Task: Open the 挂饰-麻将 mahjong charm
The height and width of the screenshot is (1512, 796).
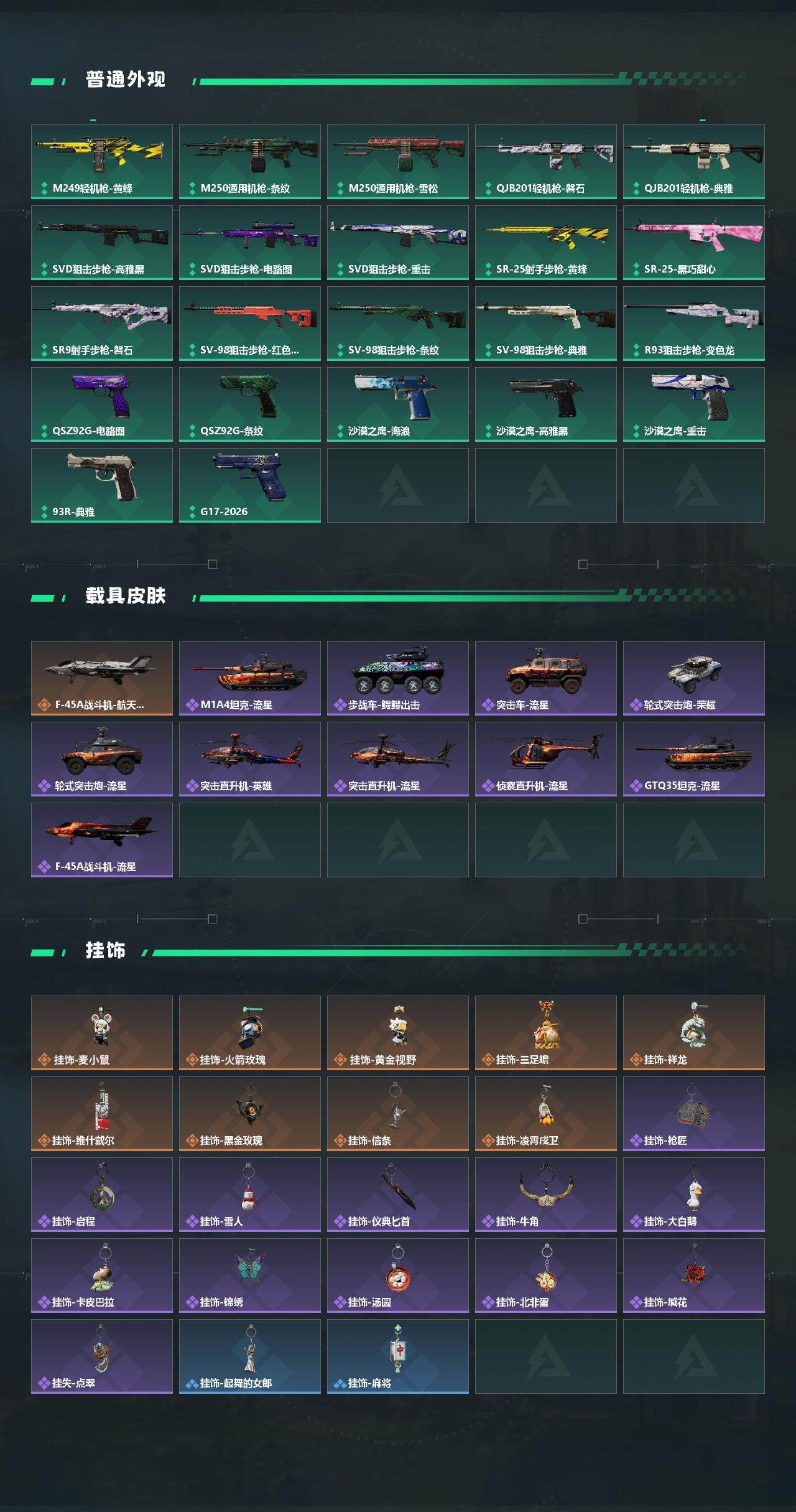Action: click(398, 1356)
